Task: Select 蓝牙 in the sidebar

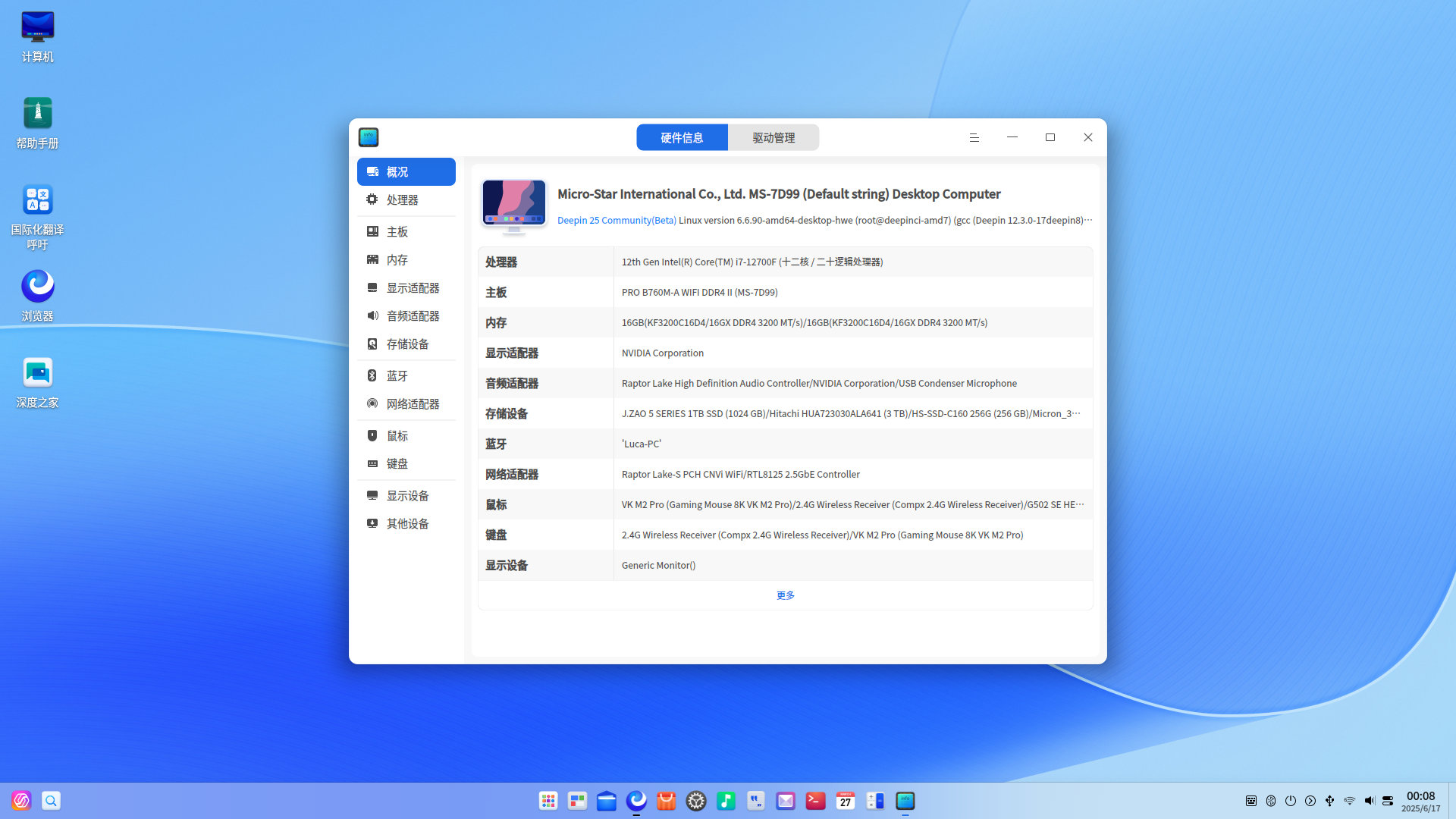Action: [x=406, y=376]
